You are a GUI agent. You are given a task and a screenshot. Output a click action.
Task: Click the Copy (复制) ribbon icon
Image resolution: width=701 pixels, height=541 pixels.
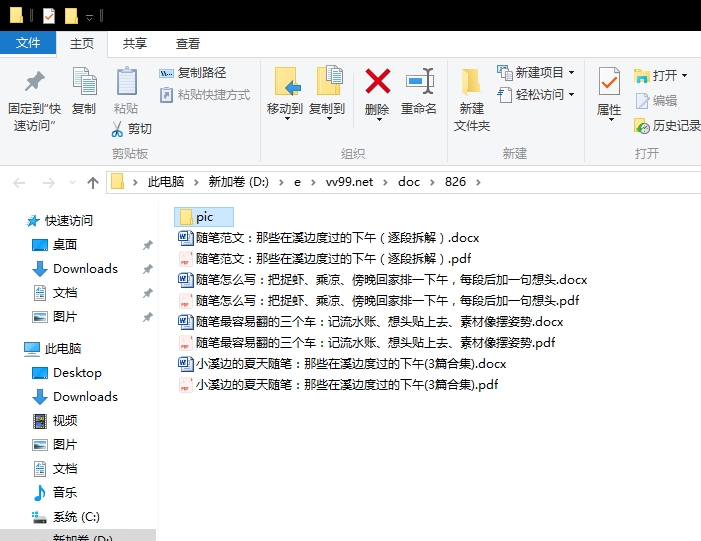pos(84,81)
